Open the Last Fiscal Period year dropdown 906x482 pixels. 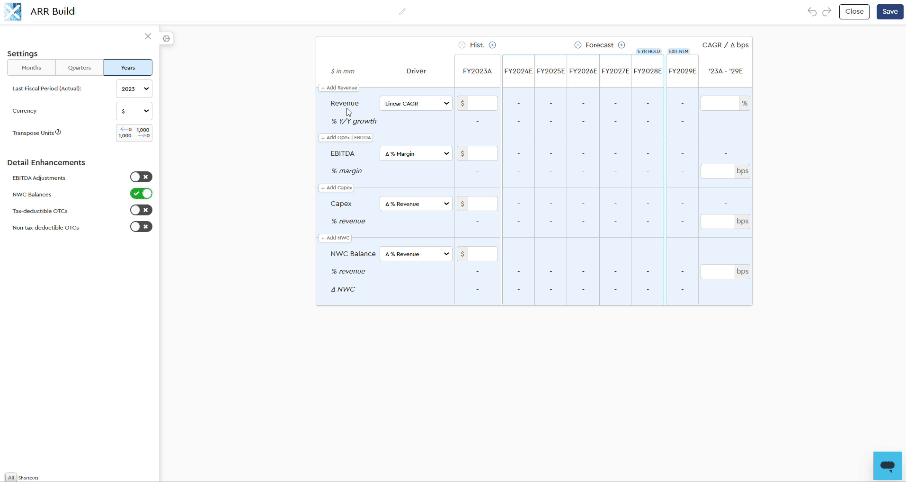[x=134, y=88]
